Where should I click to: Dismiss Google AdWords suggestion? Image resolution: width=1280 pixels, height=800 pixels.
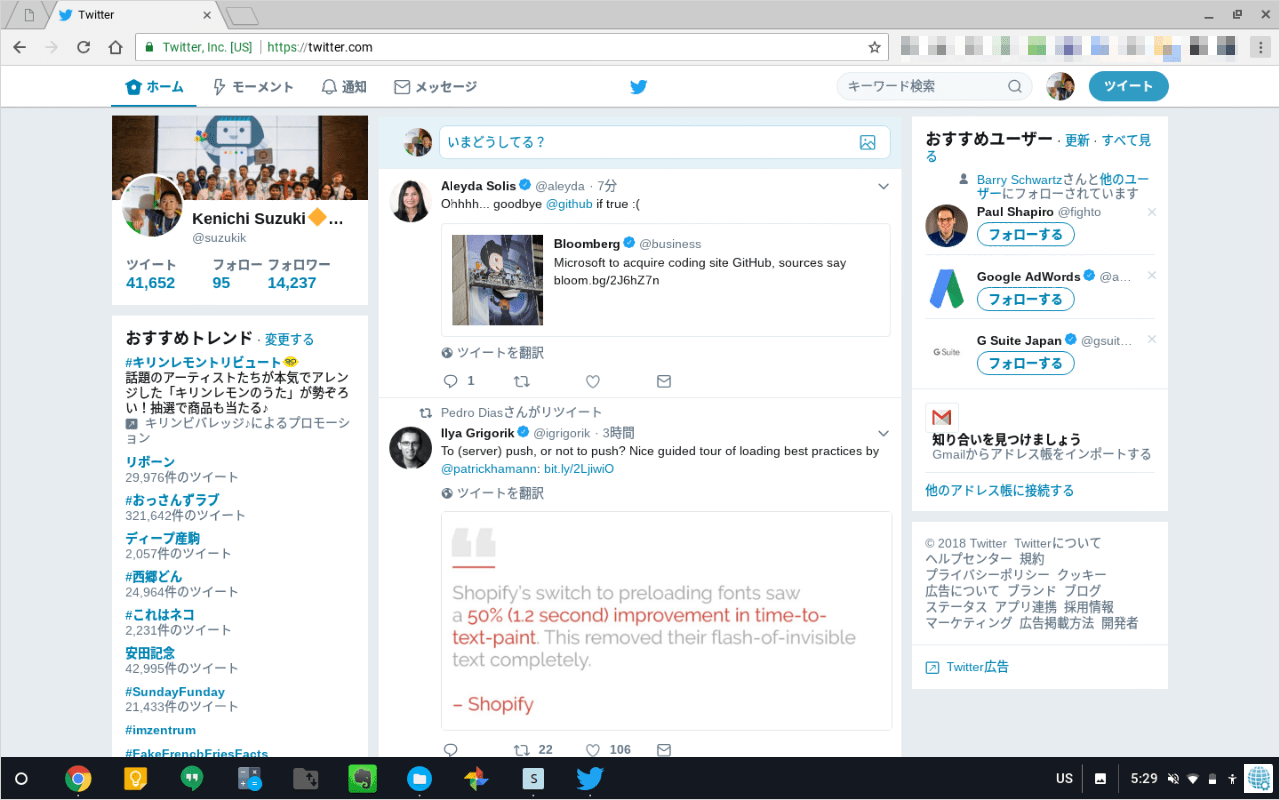pos(1152,276)
